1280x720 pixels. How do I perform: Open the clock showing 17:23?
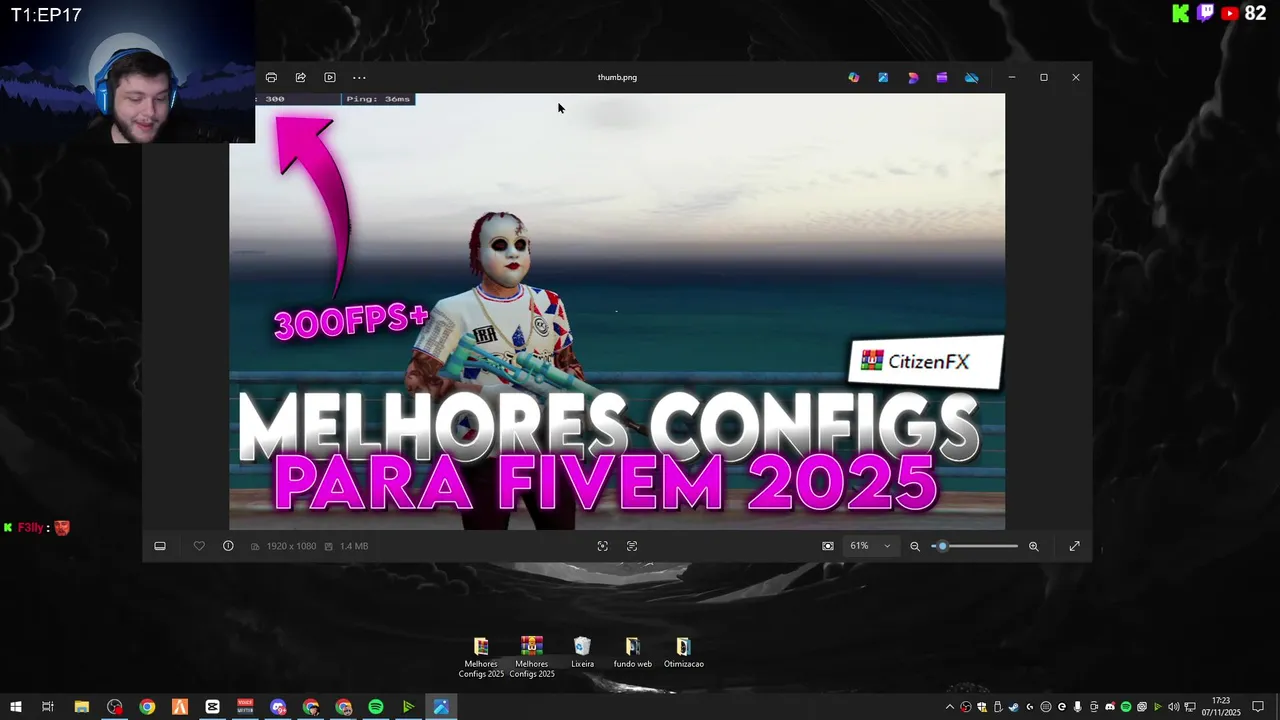pyautogui.click(x=1221, y=707)
